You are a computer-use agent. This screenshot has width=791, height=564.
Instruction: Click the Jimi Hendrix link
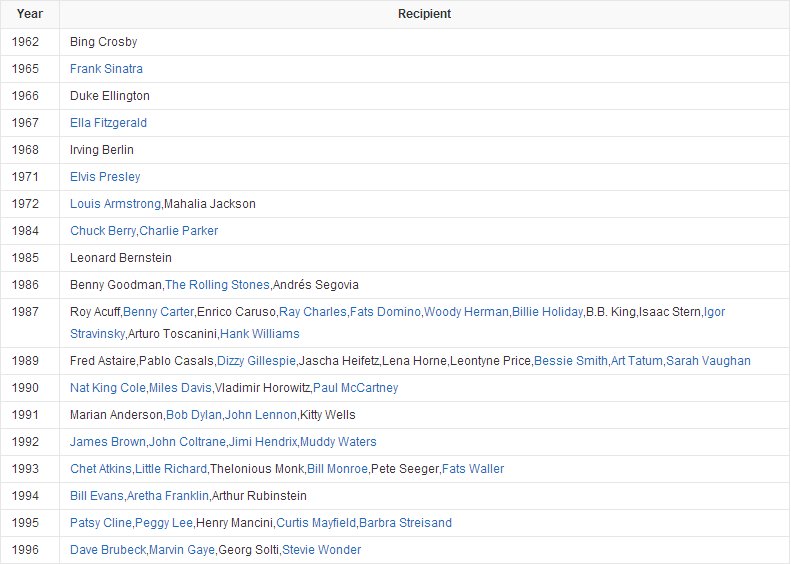point(269,442)
